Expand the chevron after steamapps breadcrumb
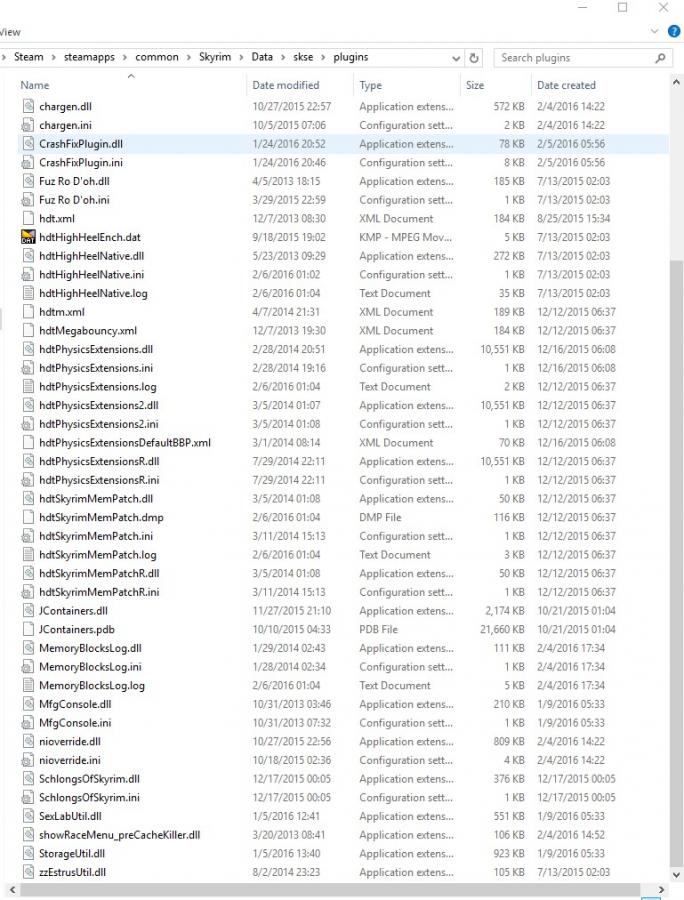The width and height of the screenshot is (684, 900). [x=125, y=57]
